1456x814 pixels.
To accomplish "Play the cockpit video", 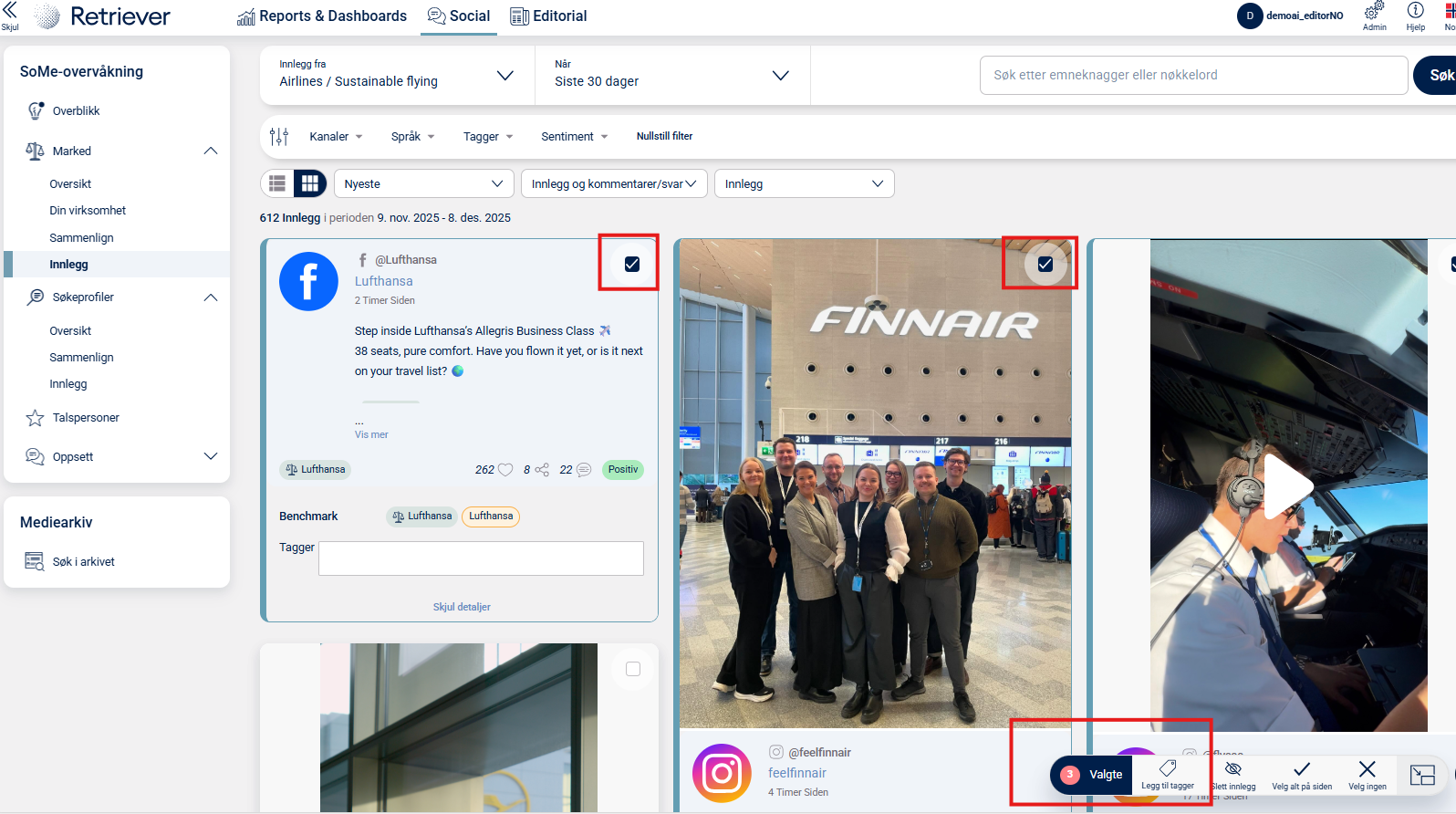I will tap(1287, 485).
